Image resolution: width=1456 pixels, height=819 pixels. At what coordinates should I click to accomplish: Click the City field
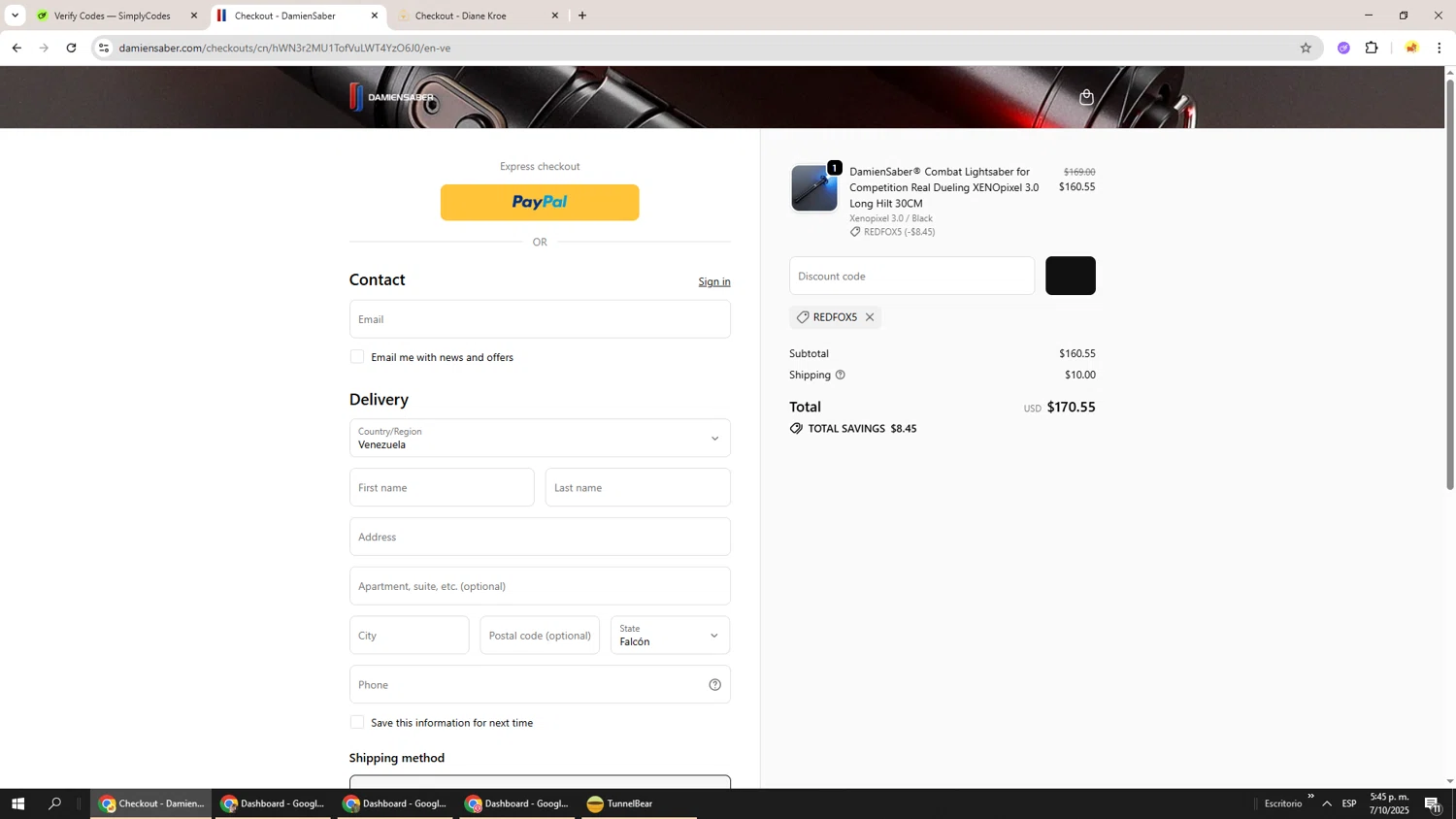[409, 636]
